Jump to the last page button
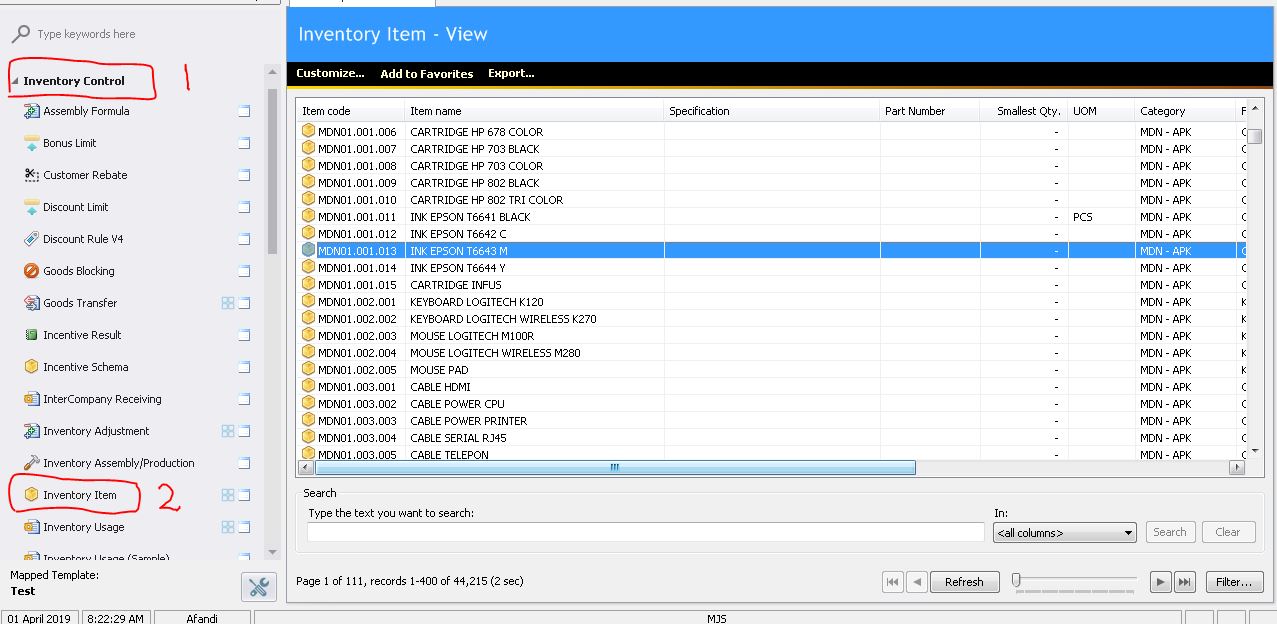Image resolution: width=1277 pixels, height=624 pixels. [x=1184, y=582]
